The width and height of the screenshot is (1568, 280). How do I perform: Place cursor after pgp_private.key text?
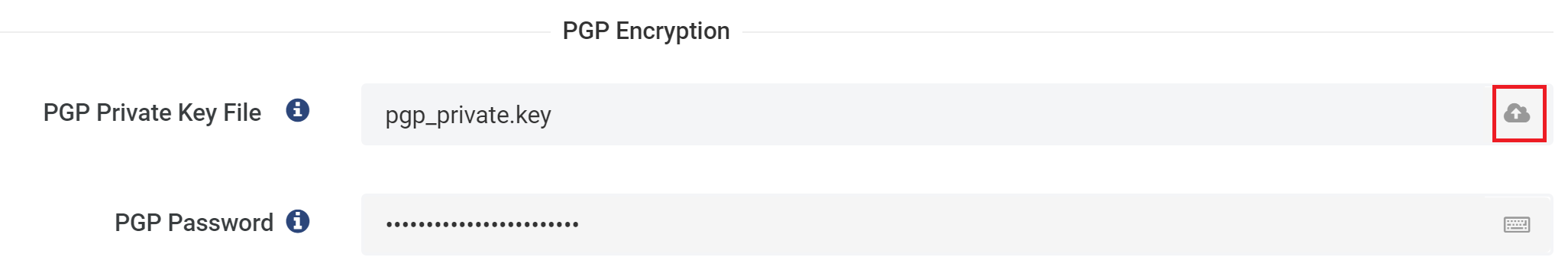(553, 115)
